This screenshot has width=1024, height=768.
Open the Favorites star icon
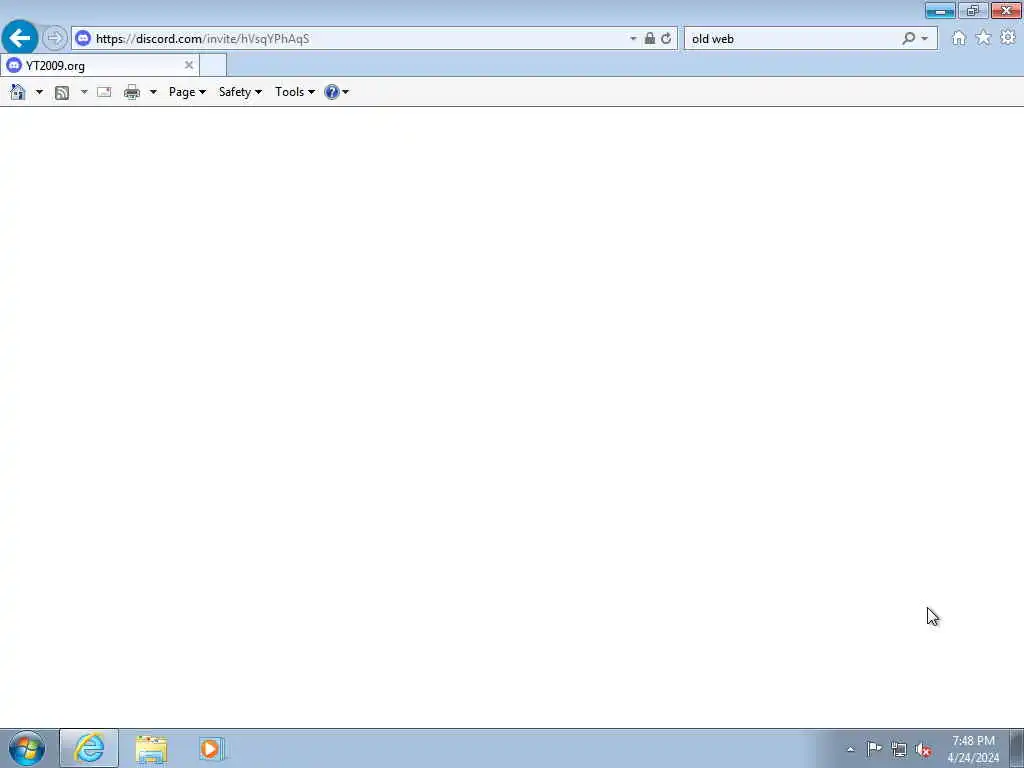click(983, 38)
